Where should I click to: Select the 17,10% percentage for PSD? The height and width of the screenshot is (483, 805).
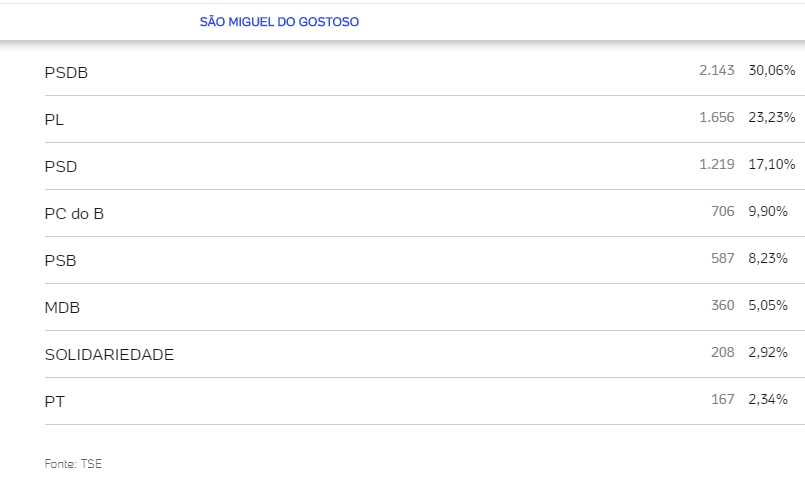pyautogui.click(x=771, y=165)
